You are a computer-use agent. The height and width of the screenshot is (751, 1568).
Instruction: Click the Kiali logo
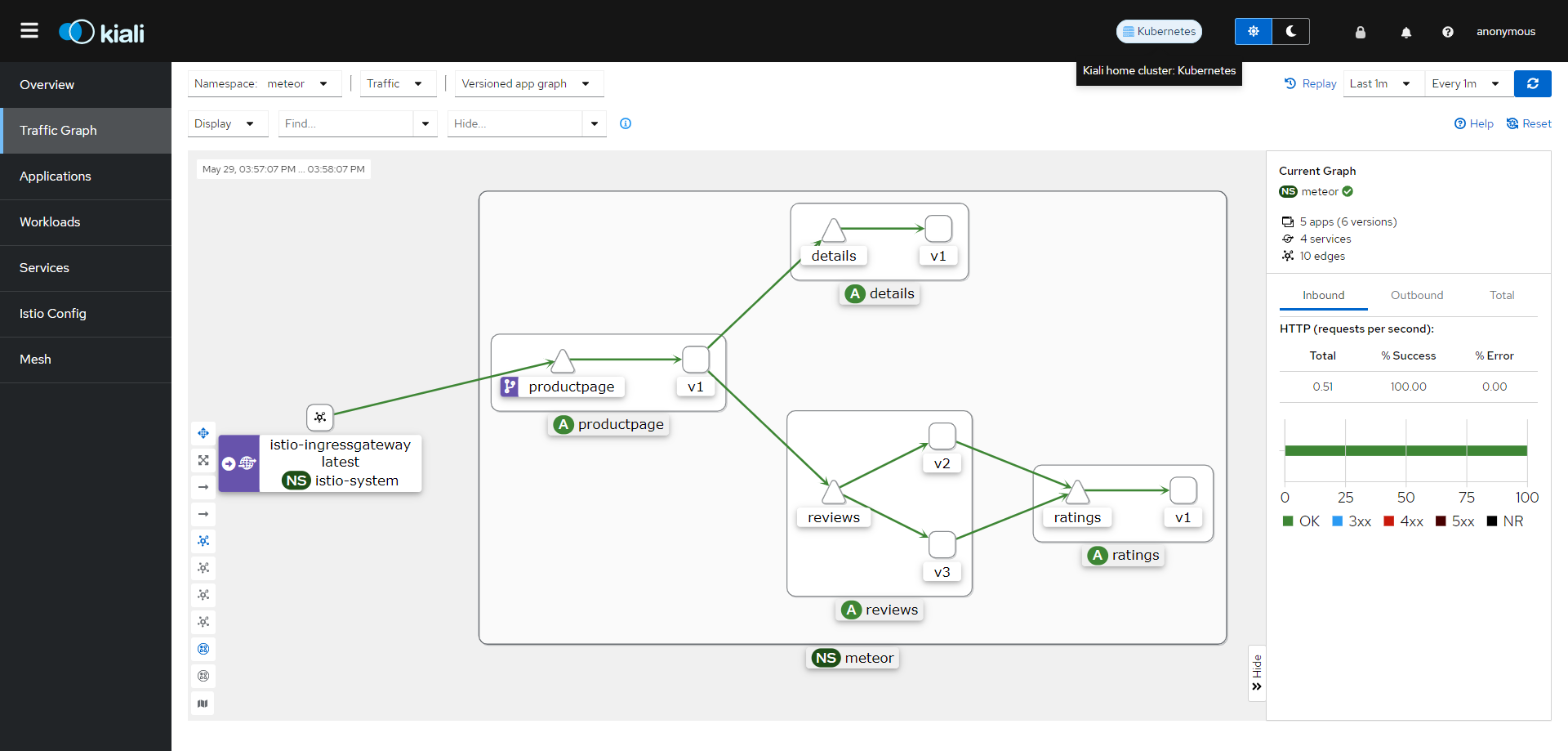point(101,32)
